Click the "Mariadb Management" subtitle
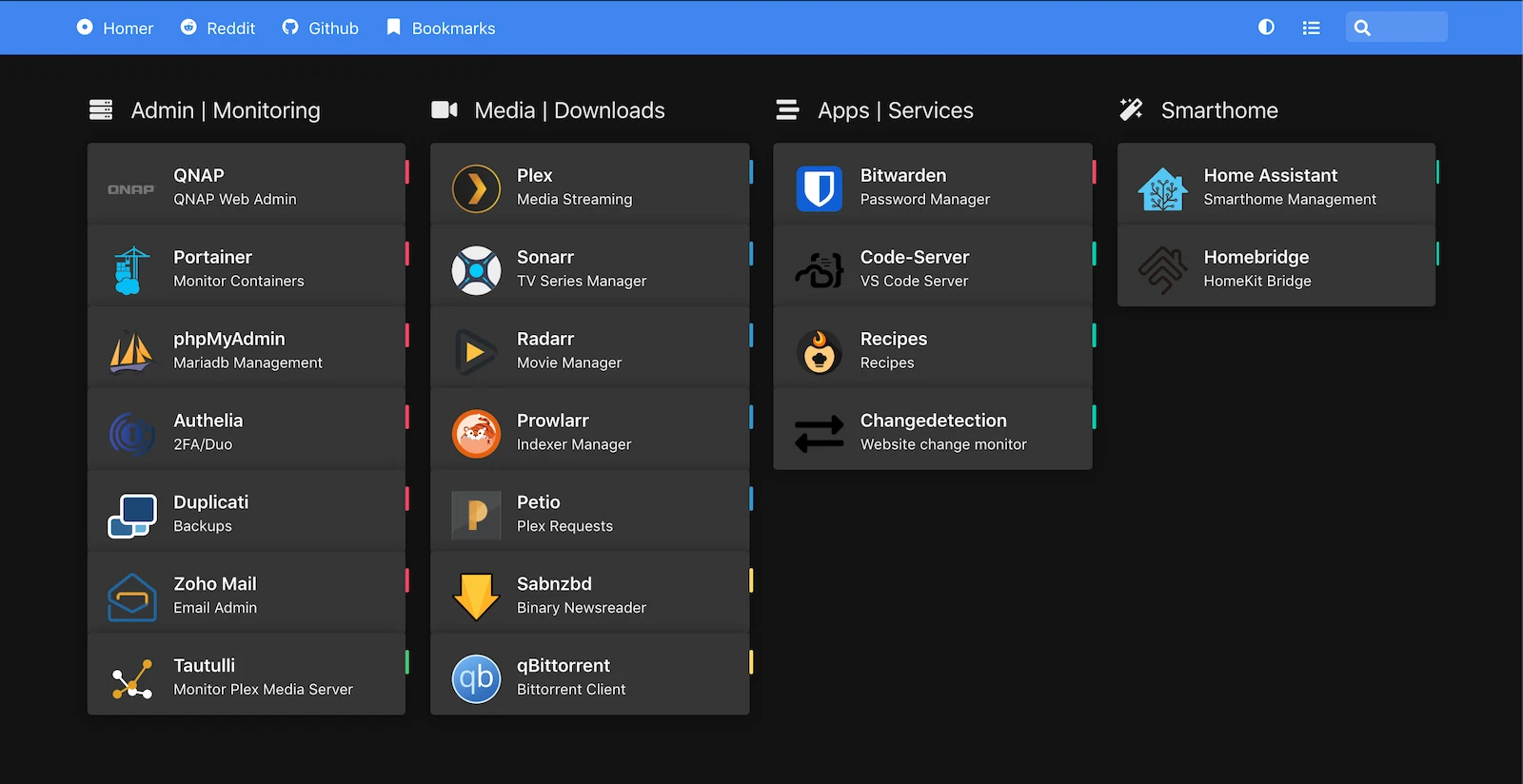Image resolution: width=1523 pixels, height=784 pixels. tap(247, 363)
